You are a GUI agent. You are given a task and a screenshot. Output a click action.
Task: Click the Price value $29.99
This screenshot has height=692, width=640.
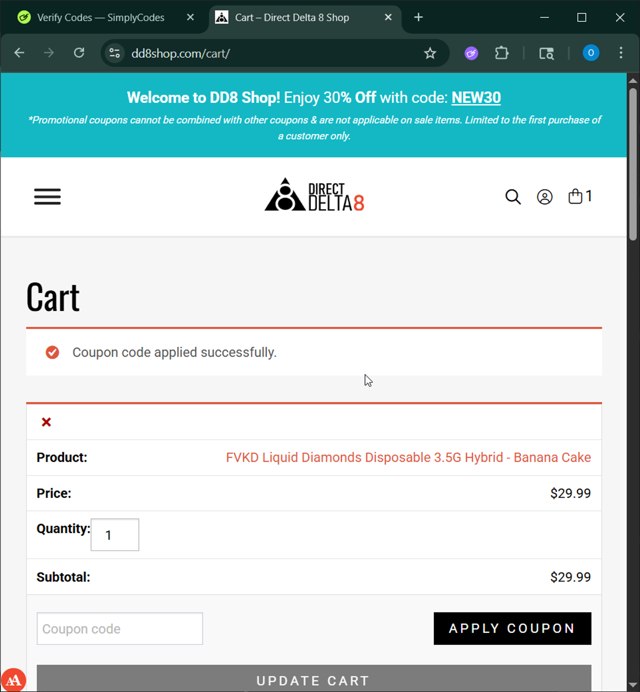coord(570,493)
